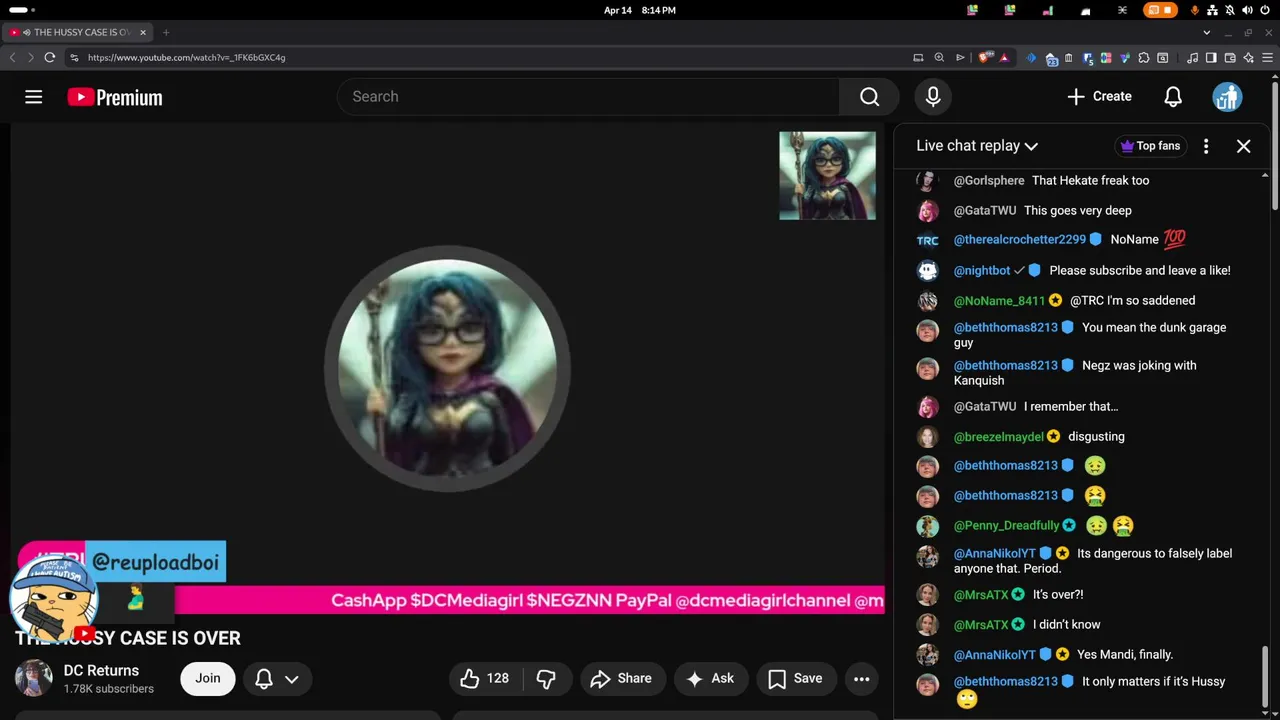The width and height of the screenshot is (1280, 720).
Task: Like the video with thumbs up
Action: pyautogui.click(x=485, y=678)
